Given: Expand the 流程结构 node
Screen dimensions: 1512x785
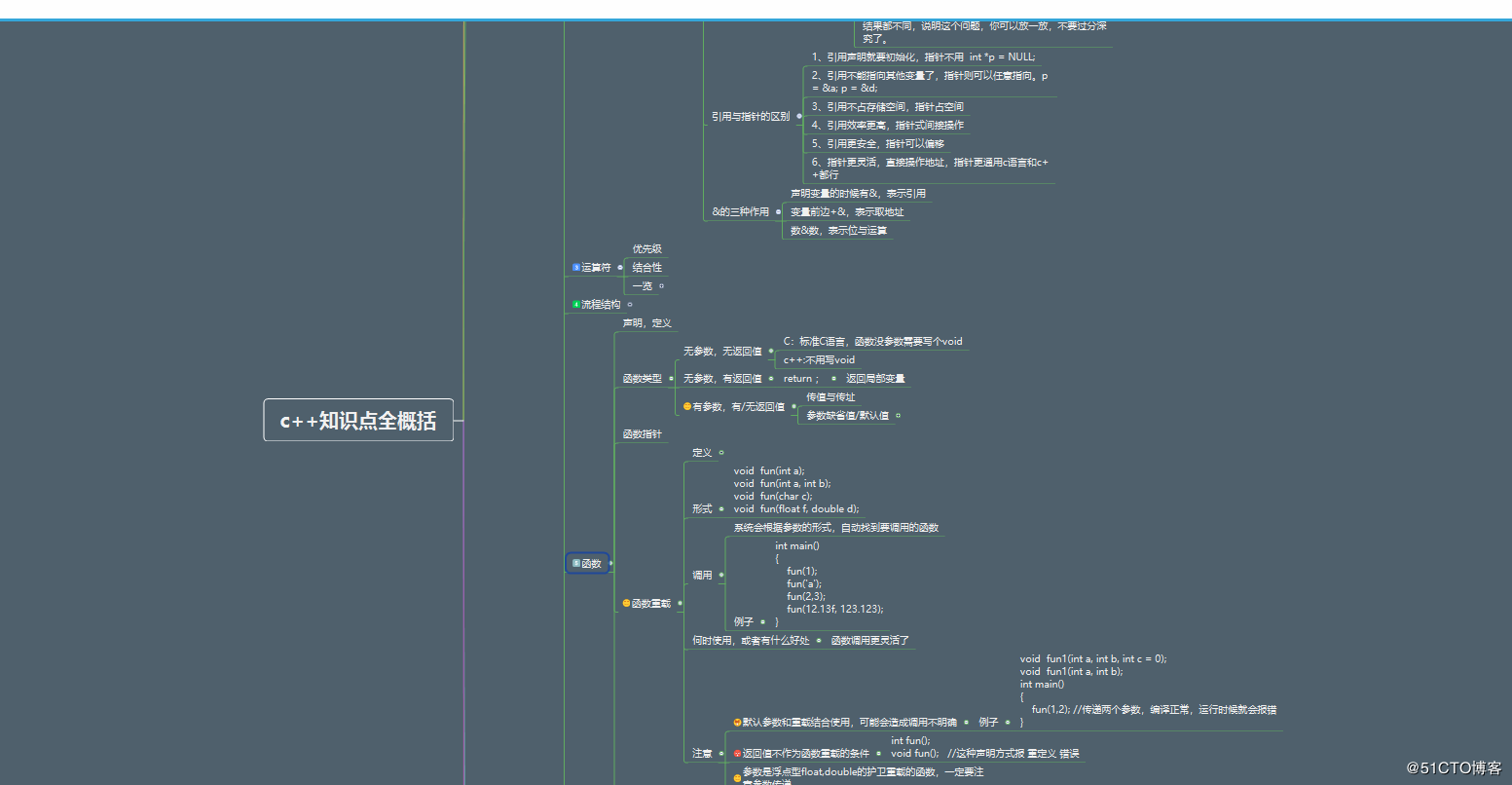Looking at the screenshot, I should coord(630,304).
